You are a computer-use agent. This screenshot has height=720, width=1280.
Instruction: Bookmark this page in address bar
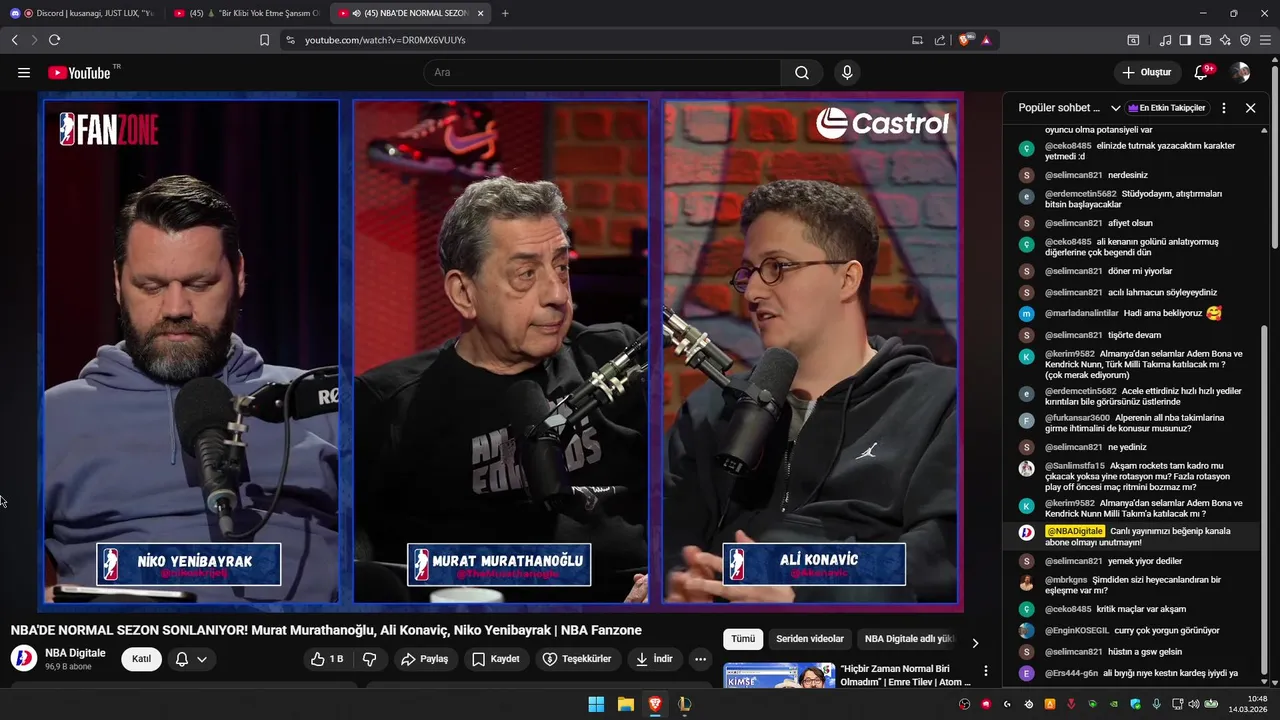264,40
